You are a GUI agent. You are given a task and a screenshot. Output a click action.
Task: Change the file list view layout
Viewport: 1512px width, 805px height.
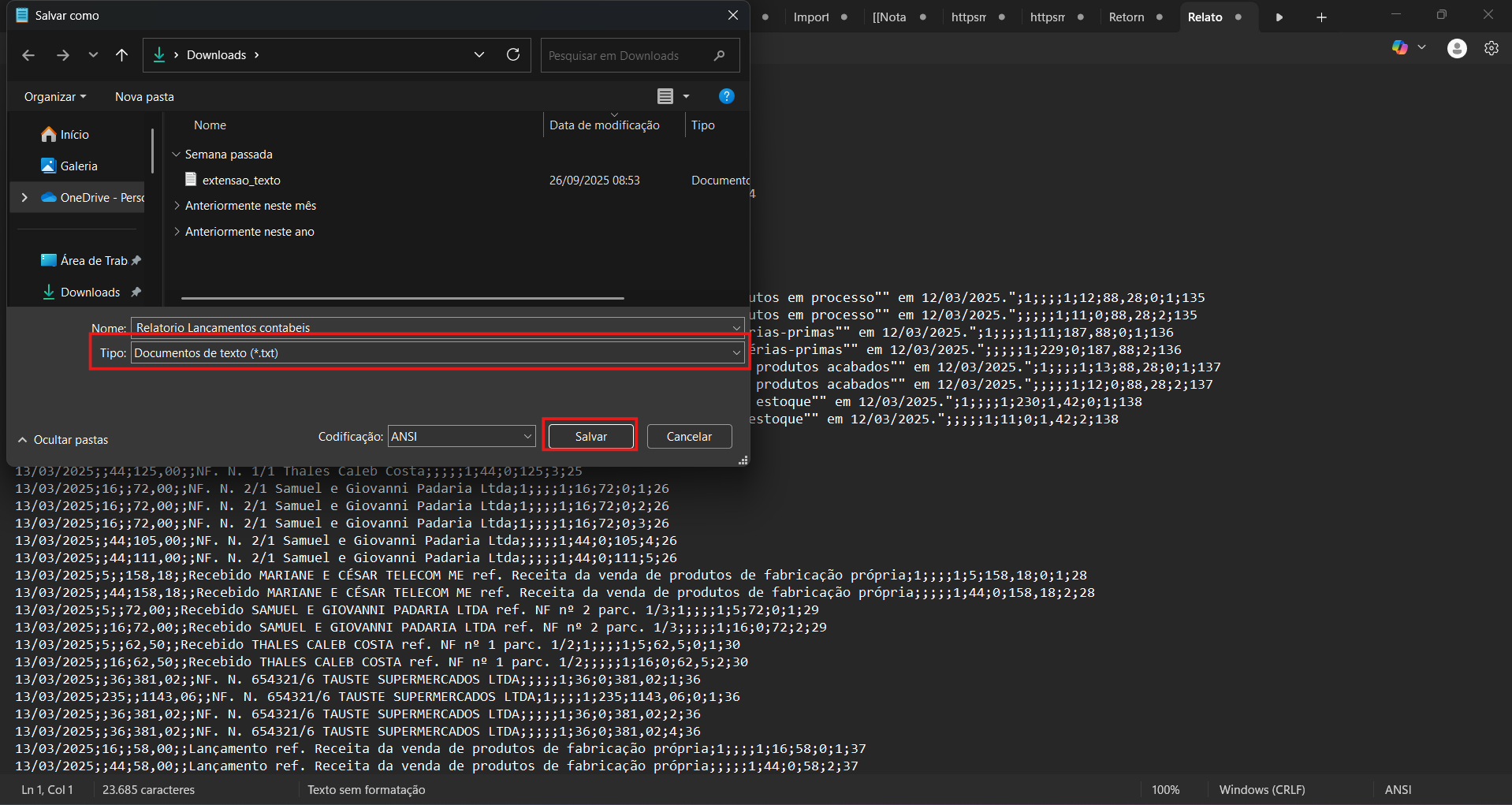pyautogui.click(x=665, y=96)
